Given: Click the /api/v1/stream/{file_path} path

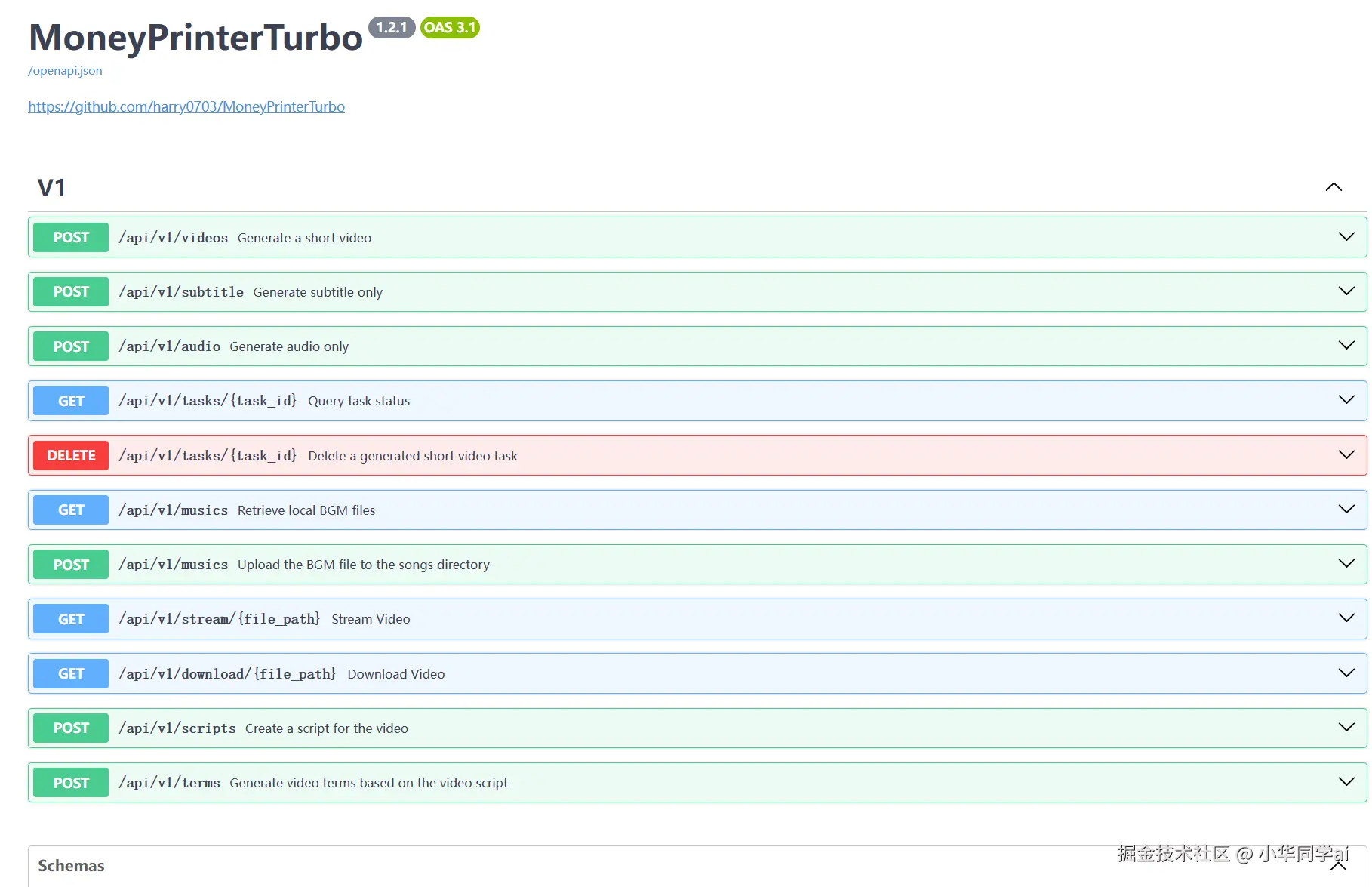Looking at the screenshot, I should point(220,619).
